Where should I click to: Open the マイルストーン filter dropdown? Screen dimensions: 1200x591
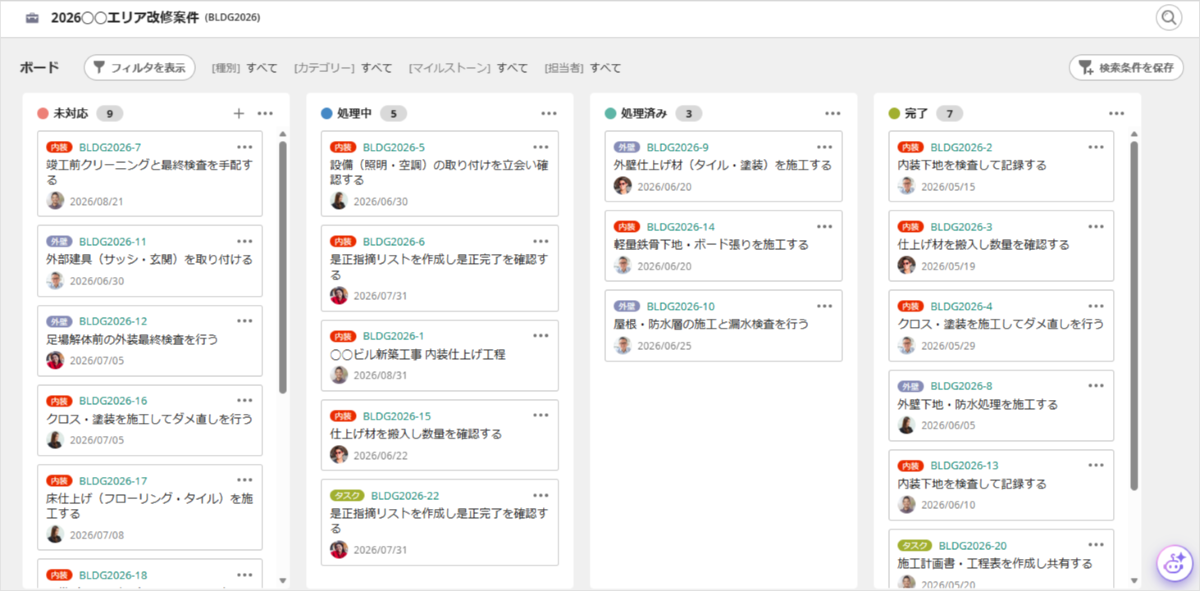[468, 68]
